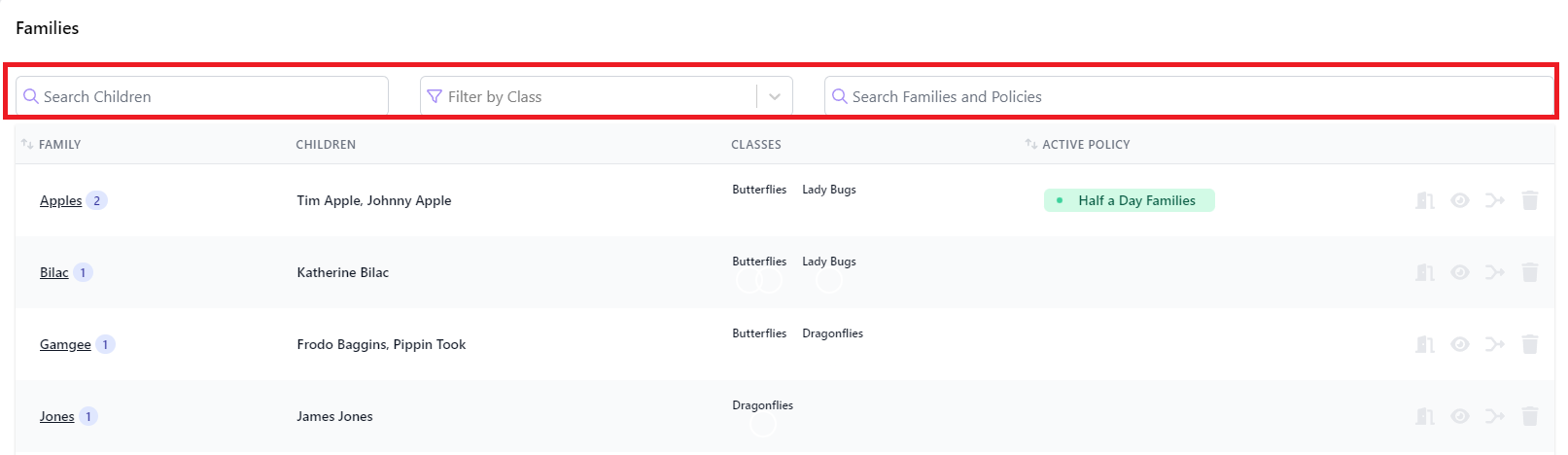Open the Apples family link
Screen dimensions: 1568x455
click(60, 200)
